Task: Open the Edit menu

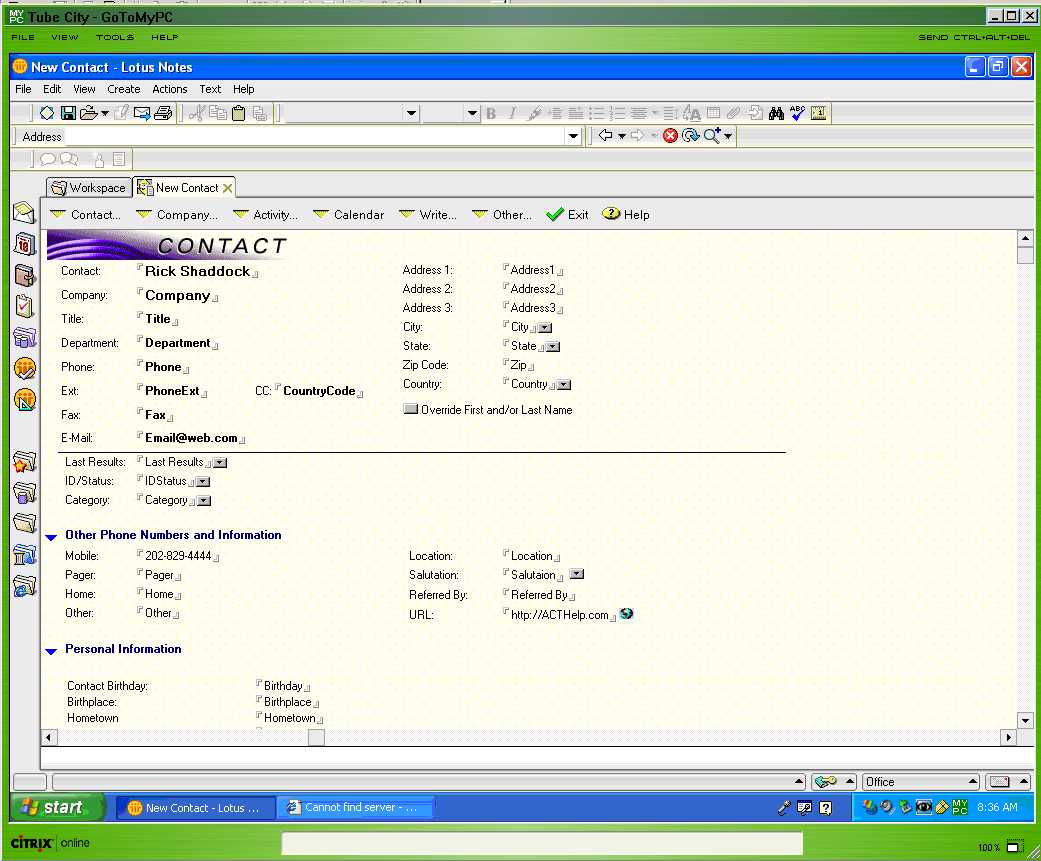Action: [52, 89]
